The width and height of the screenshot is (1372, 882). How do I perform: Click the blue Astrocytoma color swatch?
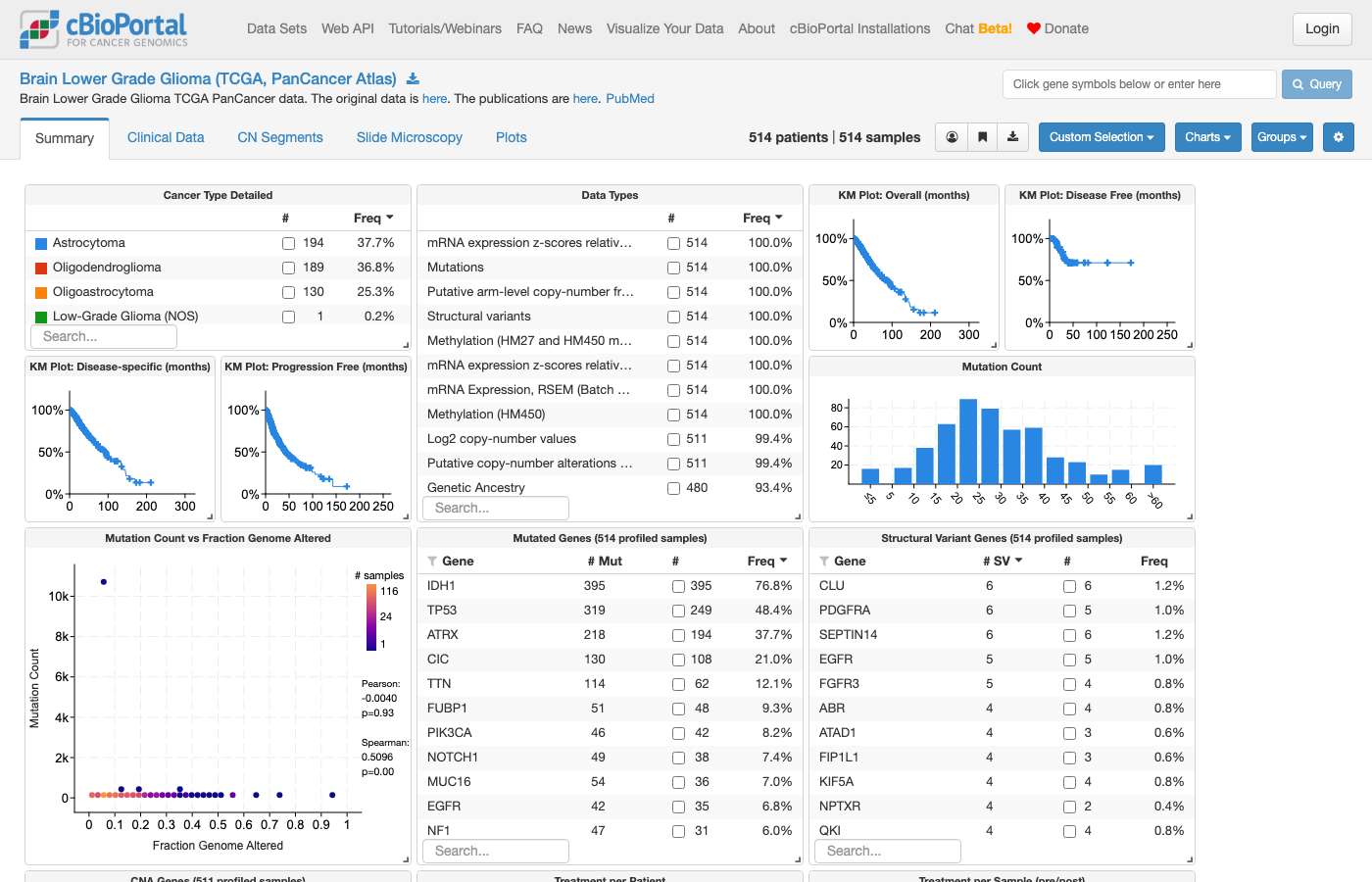[41, 243]
